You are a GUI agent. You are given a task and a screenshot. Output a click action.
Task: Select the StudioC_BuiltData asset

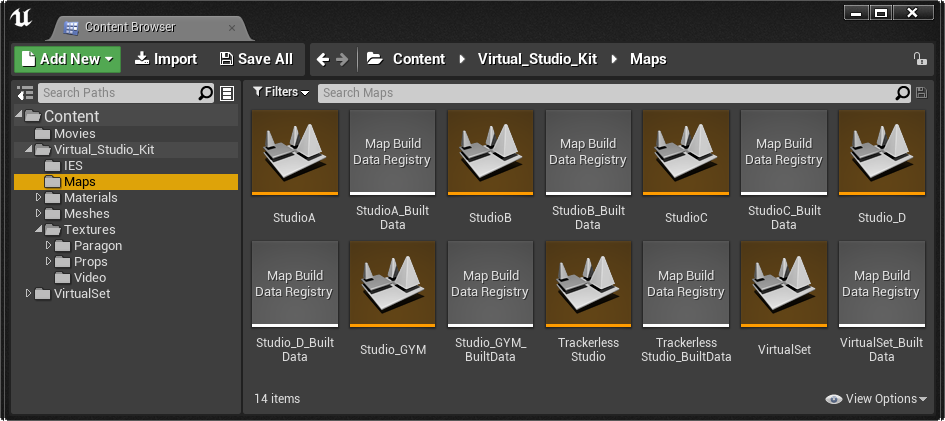click(x=783, y=152)
